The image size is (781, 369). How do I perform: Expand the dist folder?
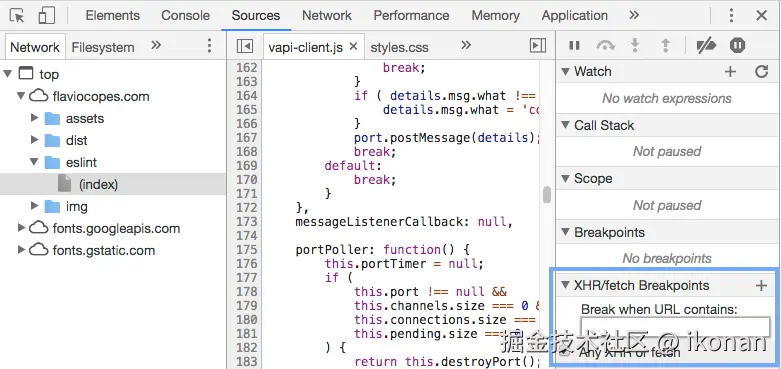click(x=34, y=140)
